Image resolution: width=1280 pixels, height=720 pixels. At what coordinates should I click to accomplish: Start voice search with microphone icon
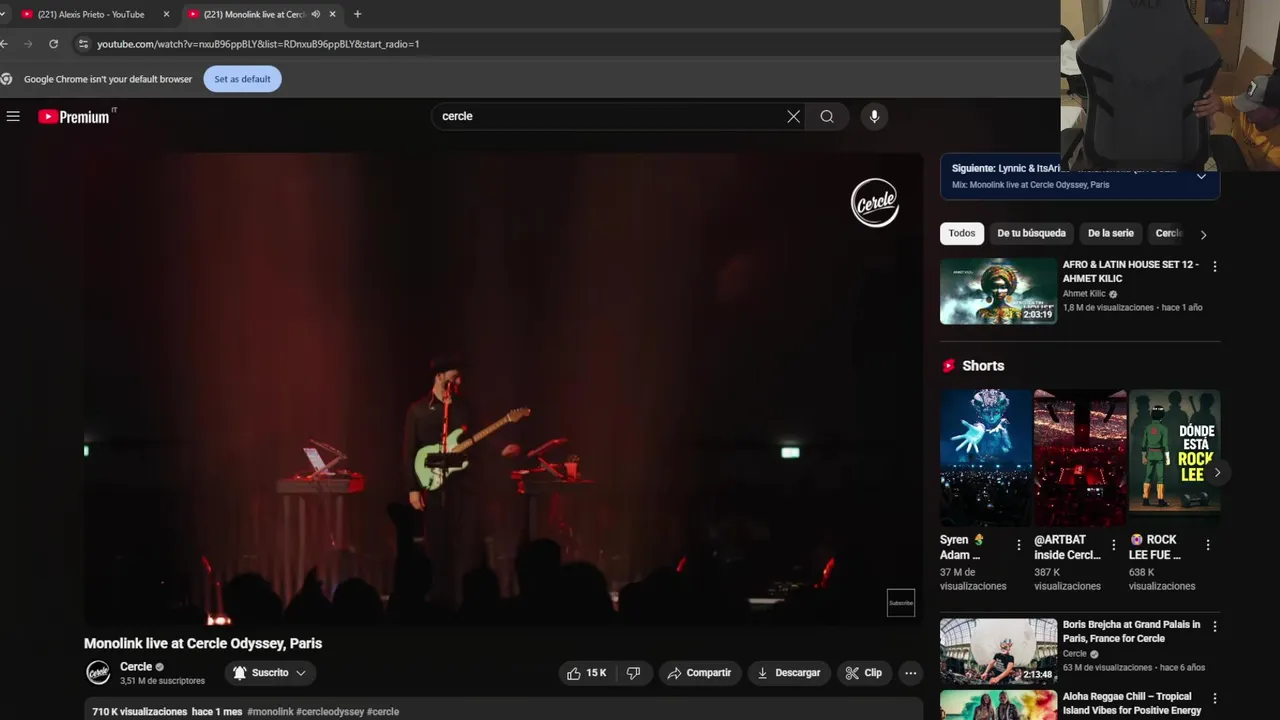click(x=874, y=116)
